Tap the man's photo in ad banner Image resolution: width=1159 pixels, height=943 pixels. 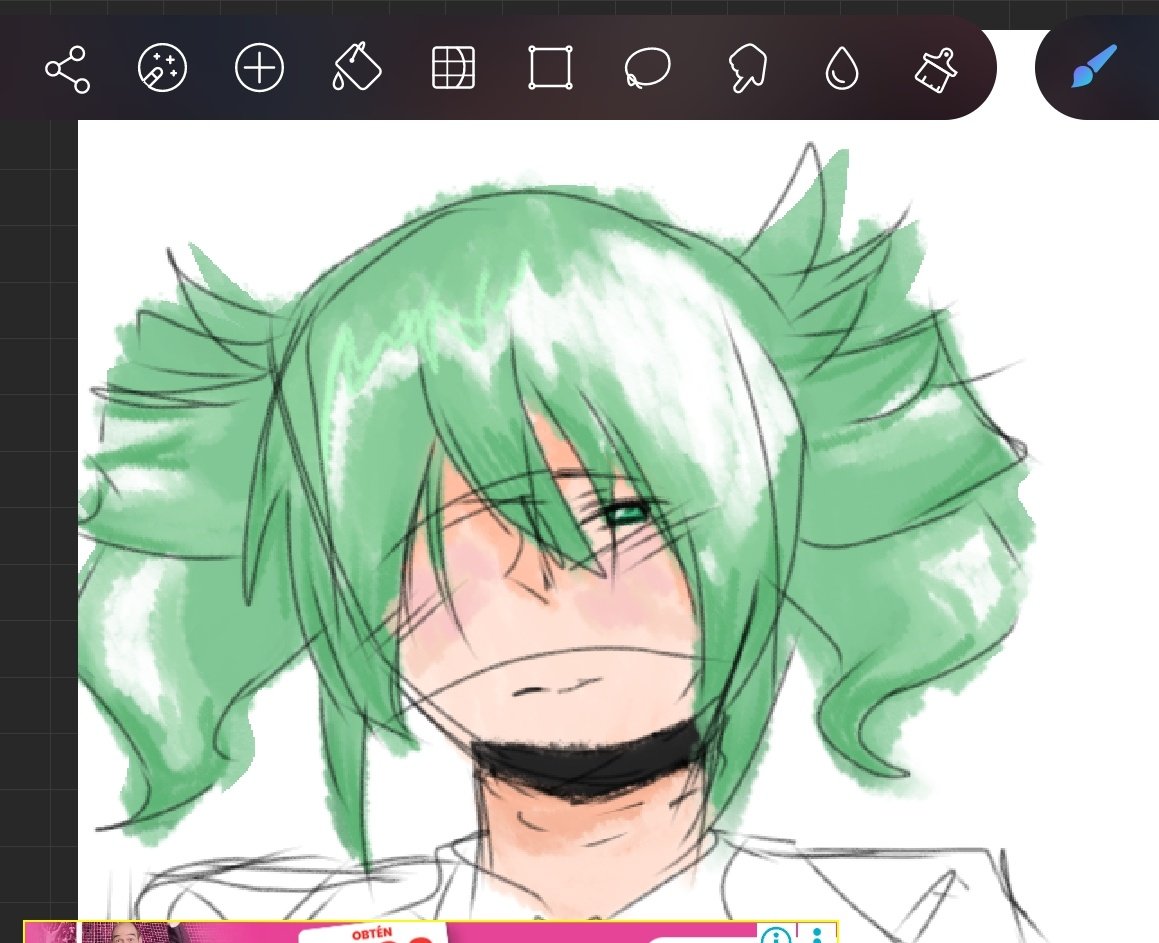pyautogui.click(x=126, y=933)
